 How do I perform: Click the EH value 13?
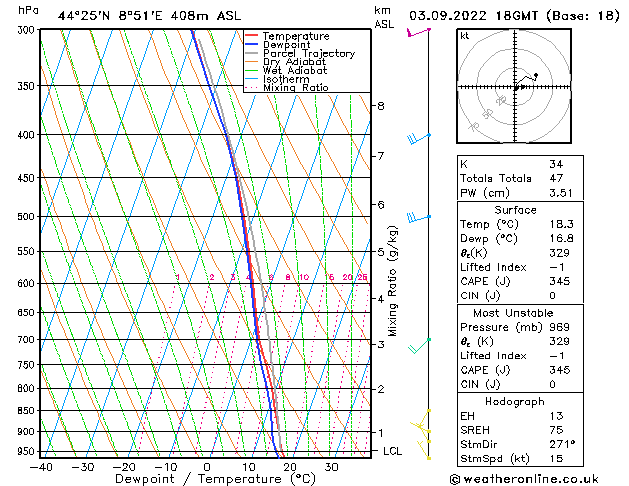tap(556, 416)
